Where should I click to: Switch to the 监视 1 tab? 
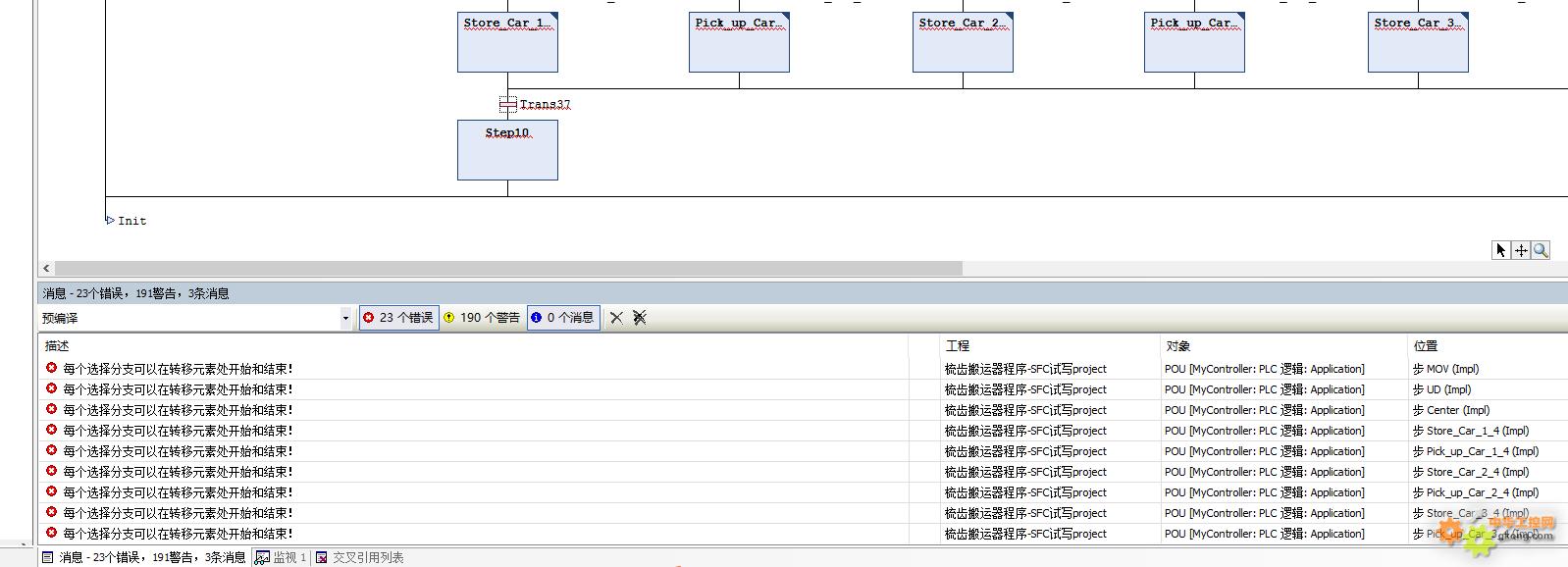[282, 557]
